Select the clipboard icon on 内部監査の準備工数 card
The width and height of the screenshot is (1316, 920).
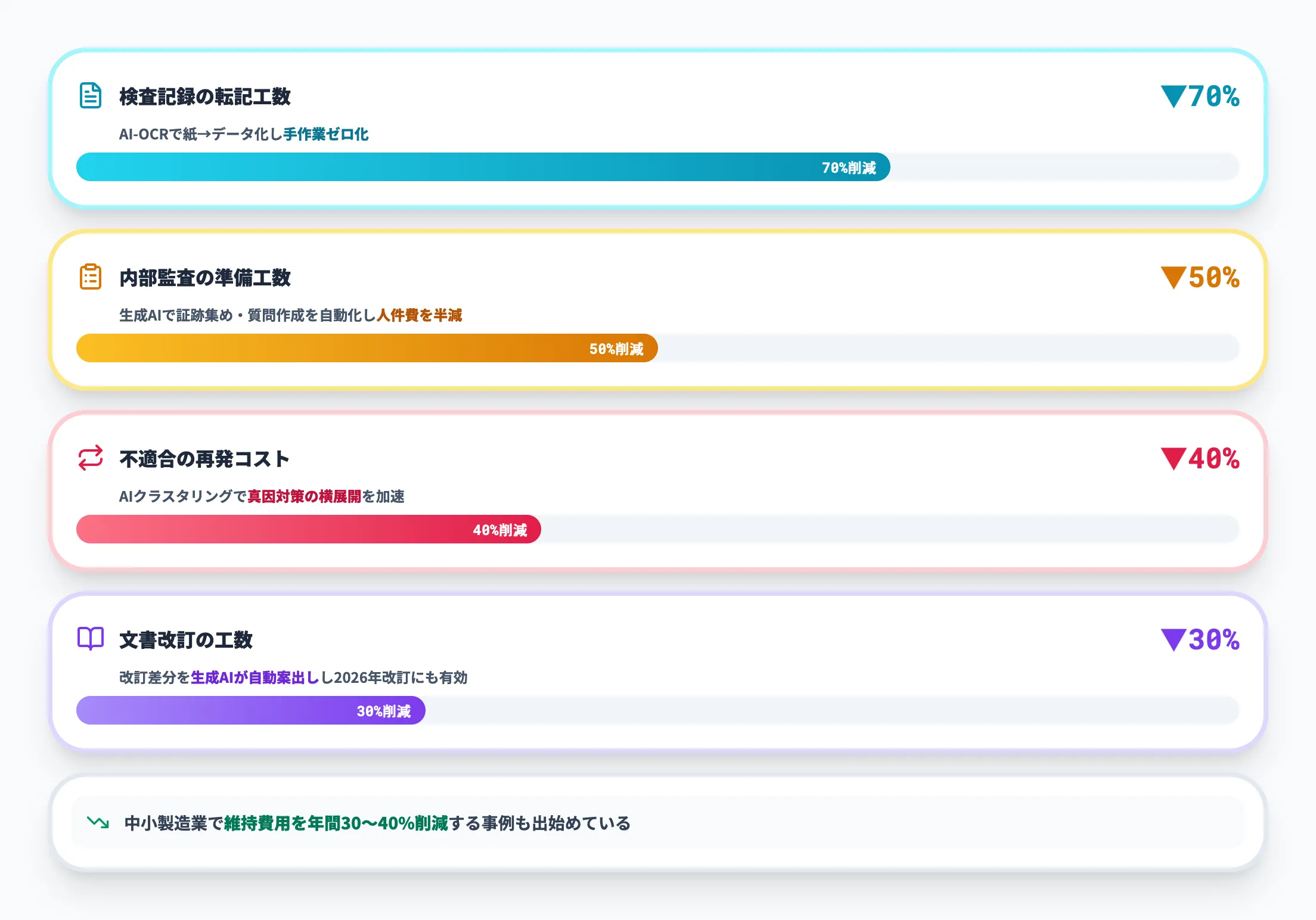[x=91, y=276]
